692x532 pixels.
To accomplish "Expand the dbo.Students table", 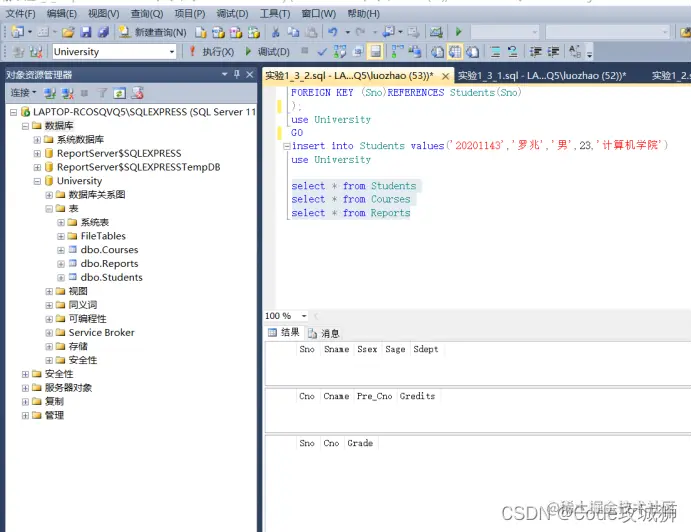I will click(x=61, y=278).
